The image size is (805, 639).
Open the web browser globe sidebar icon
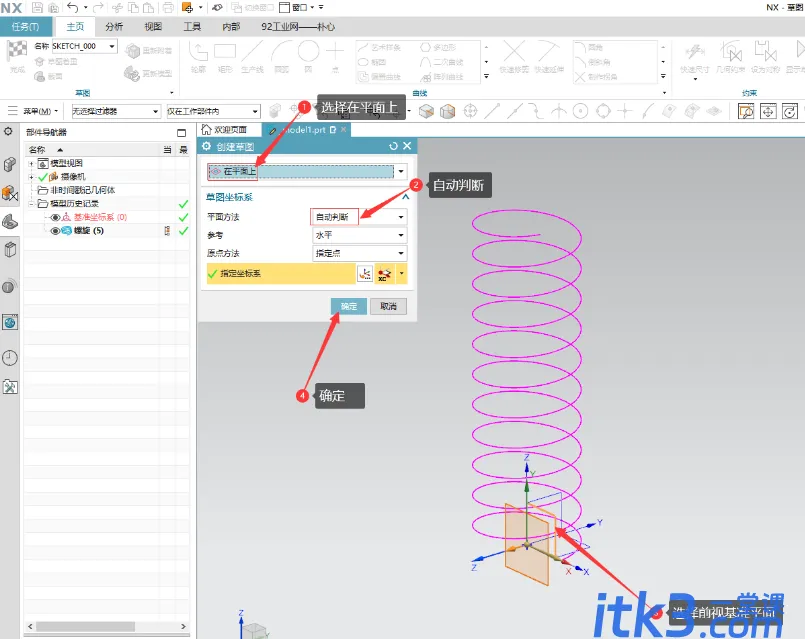coord(10,322)
